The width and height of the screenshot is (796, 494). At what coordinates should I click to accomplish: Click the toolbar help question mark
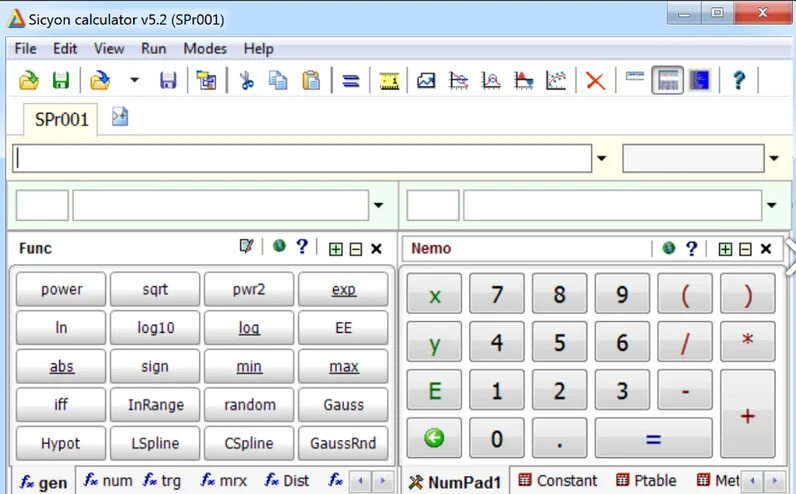[x=739, y=80]
